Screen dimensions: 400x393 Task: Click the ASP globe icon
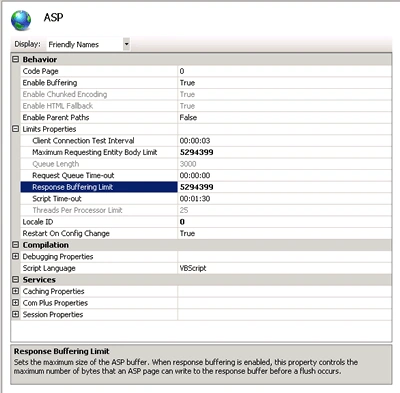(21, 20)
